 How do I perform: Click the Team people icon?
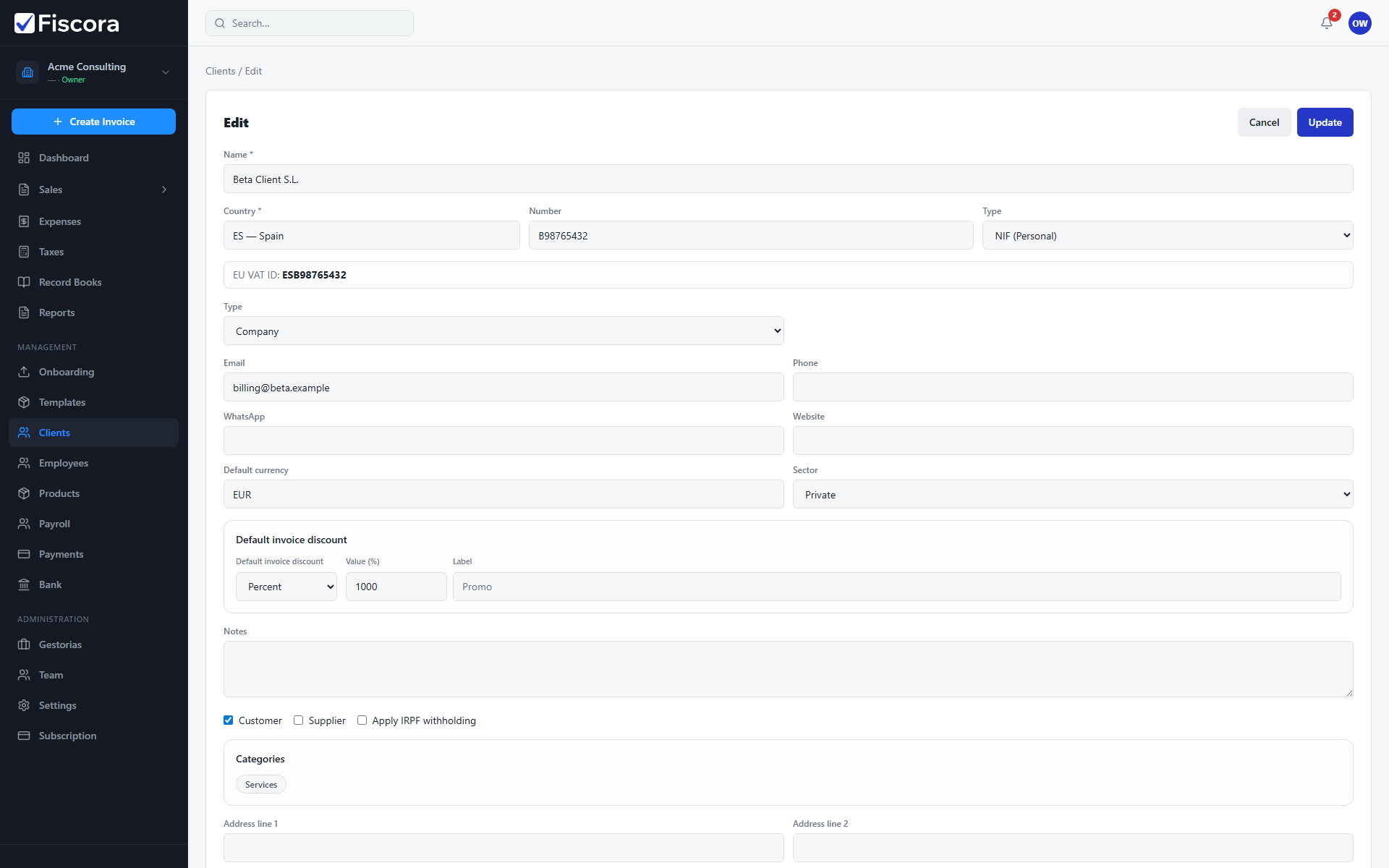tap(24, 675)
